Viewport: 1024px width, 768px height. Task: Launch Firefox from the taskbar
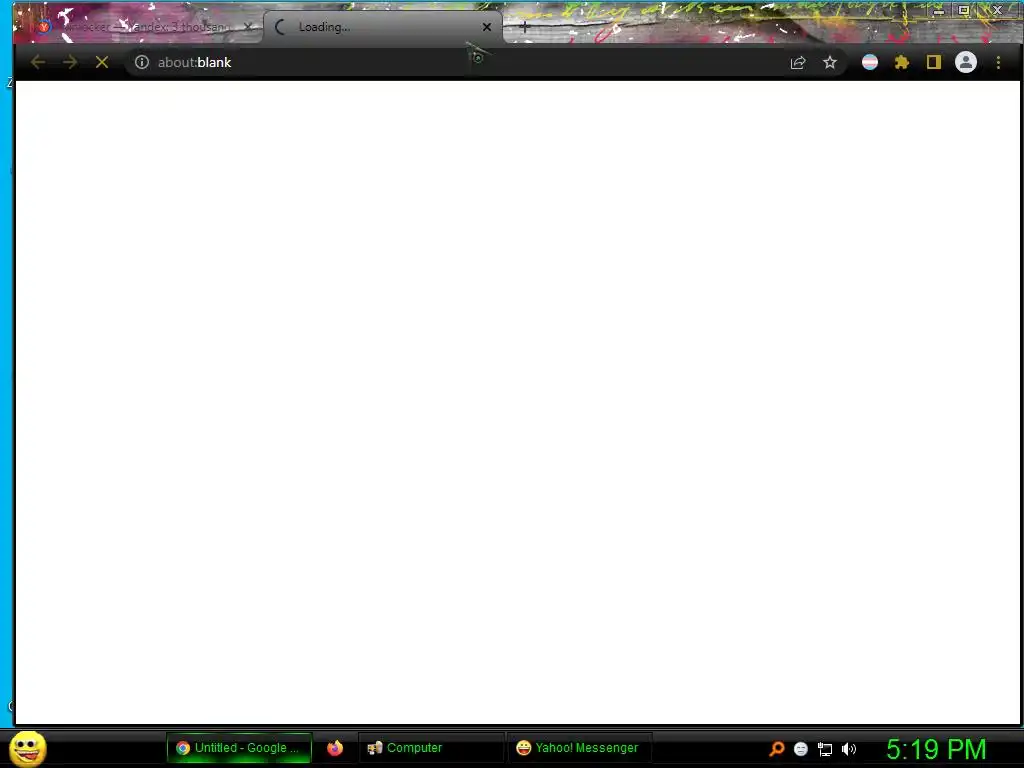point(335,748)
